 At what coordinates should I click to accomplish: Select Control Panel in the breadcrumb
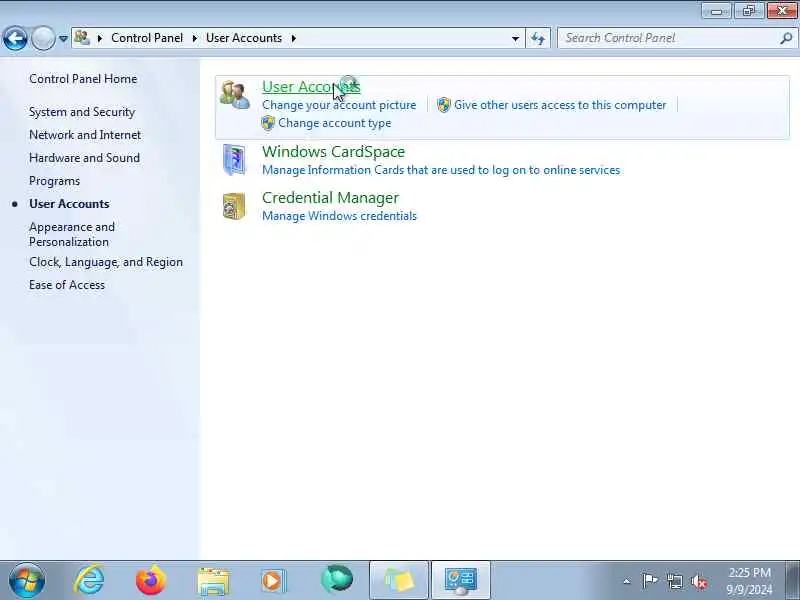pos(147,38)
